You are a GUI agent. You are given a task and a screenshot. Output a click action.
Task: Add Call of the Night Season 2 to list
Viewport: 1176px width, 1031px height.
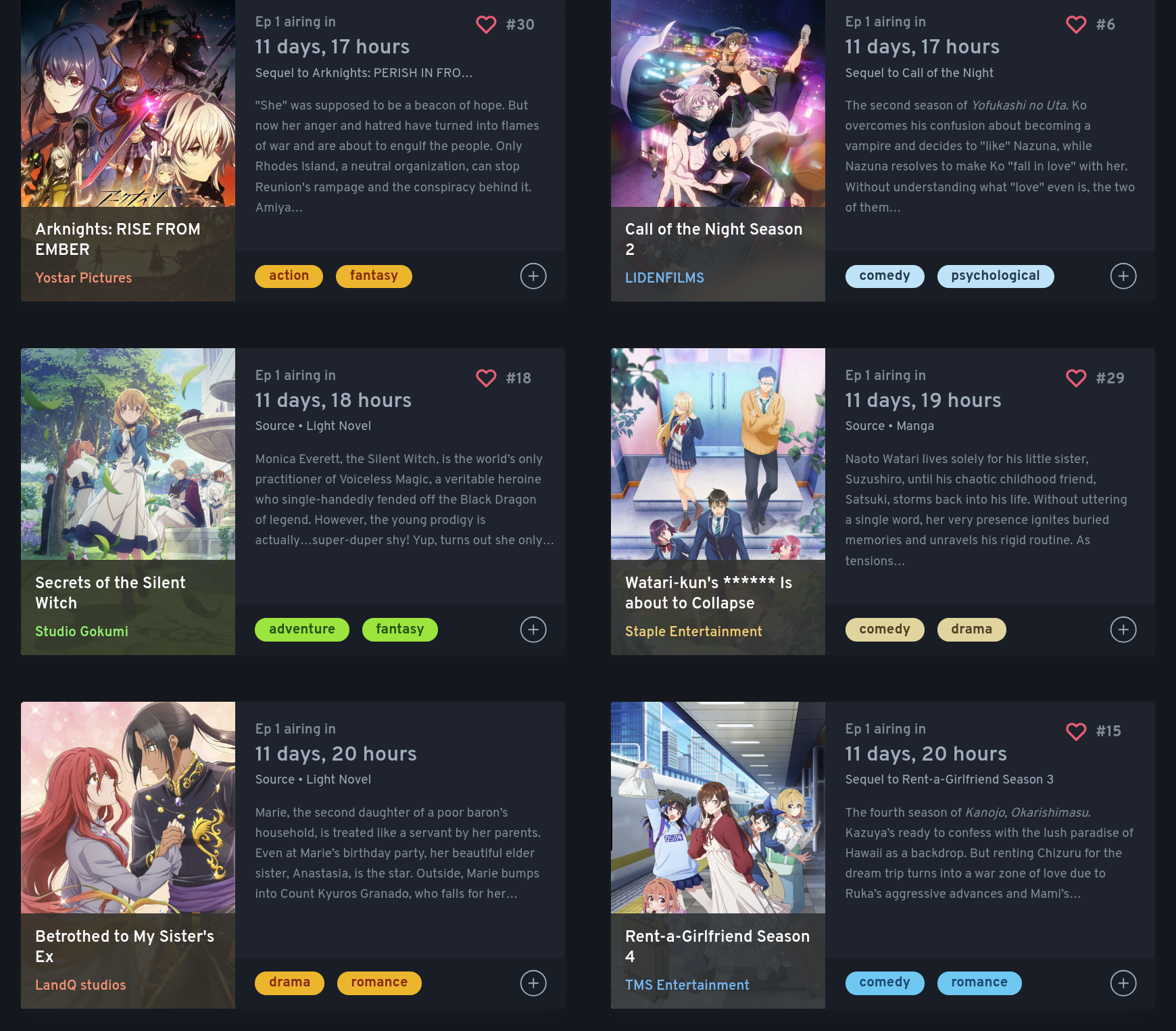coord(1123,276)
